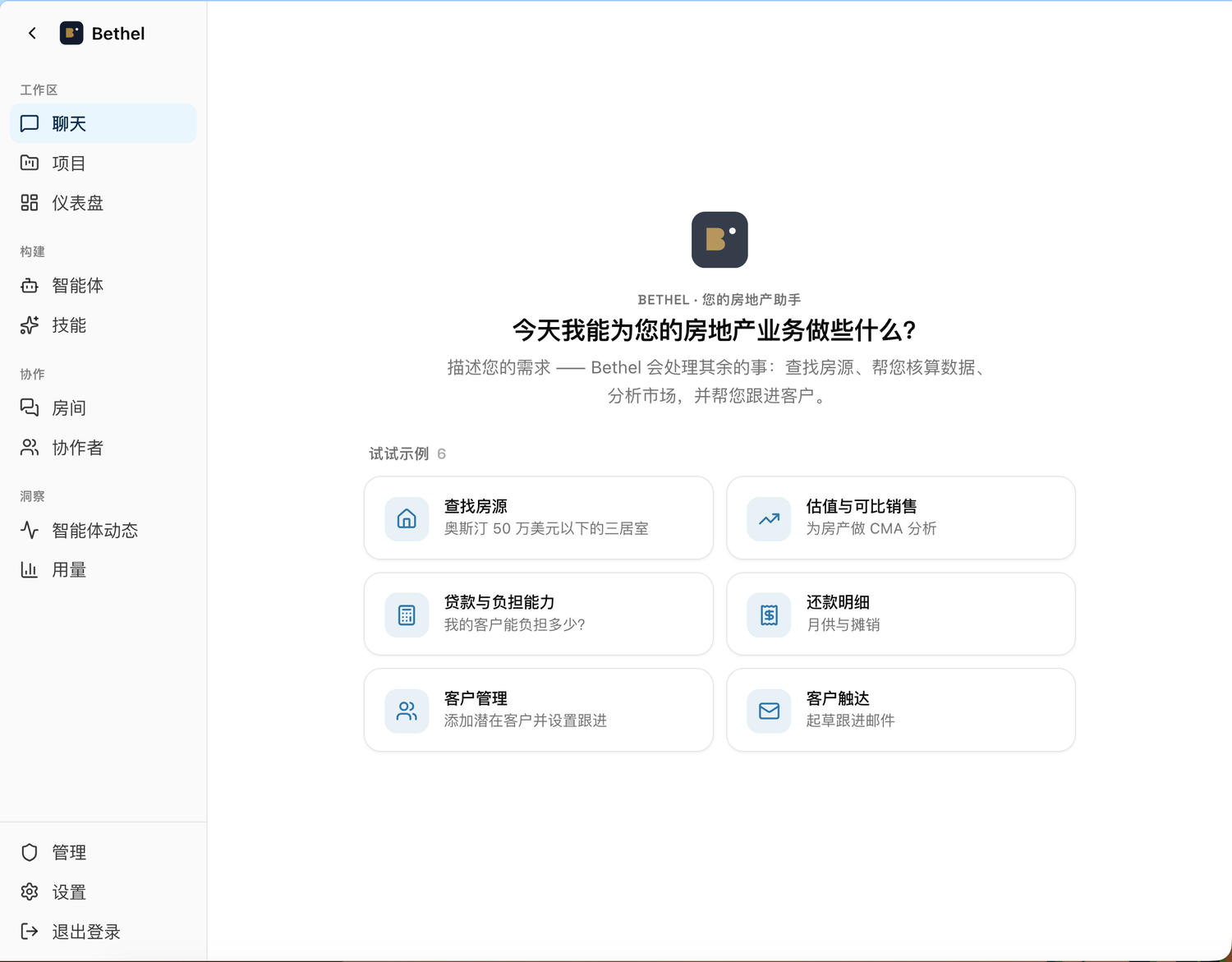Open the 聊天 chat bubble icon

point(30,123)
